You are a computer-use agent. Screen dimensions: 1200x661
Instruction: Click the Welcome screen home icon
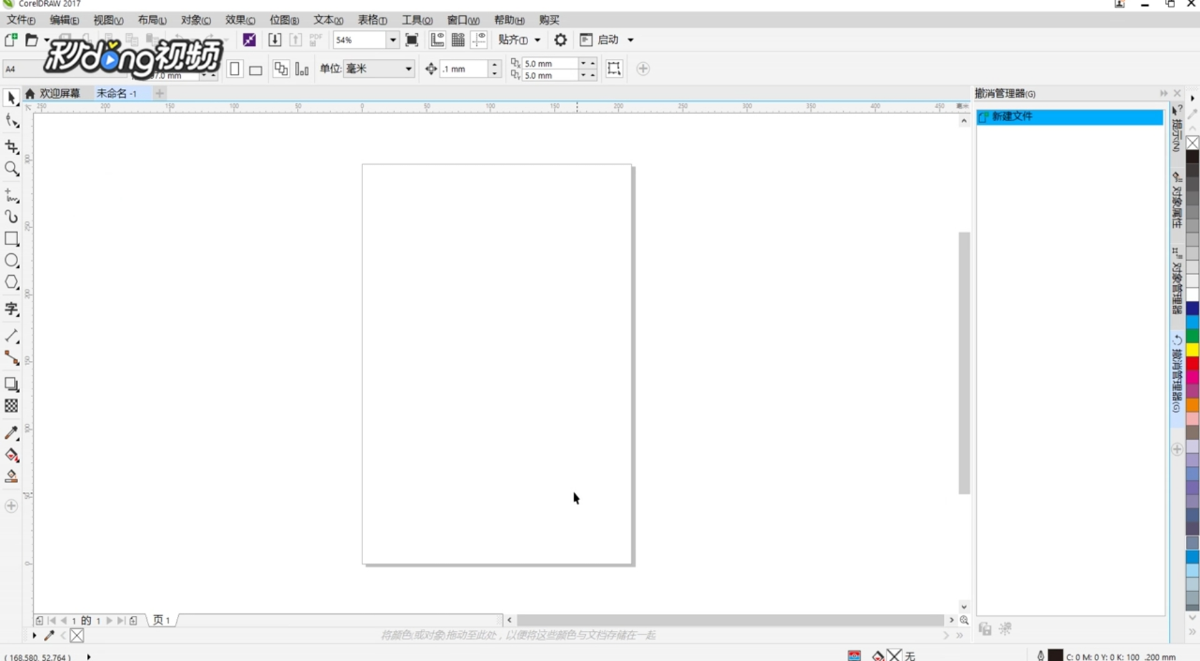click(x=30, y=93)
